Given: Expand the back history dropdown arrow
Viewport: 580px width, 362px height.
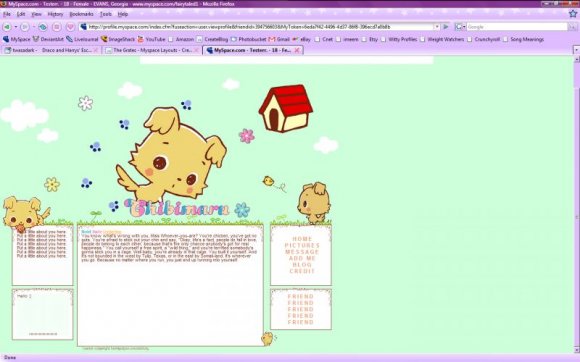Looking at the screenshot, I should [x=16, y=27].
